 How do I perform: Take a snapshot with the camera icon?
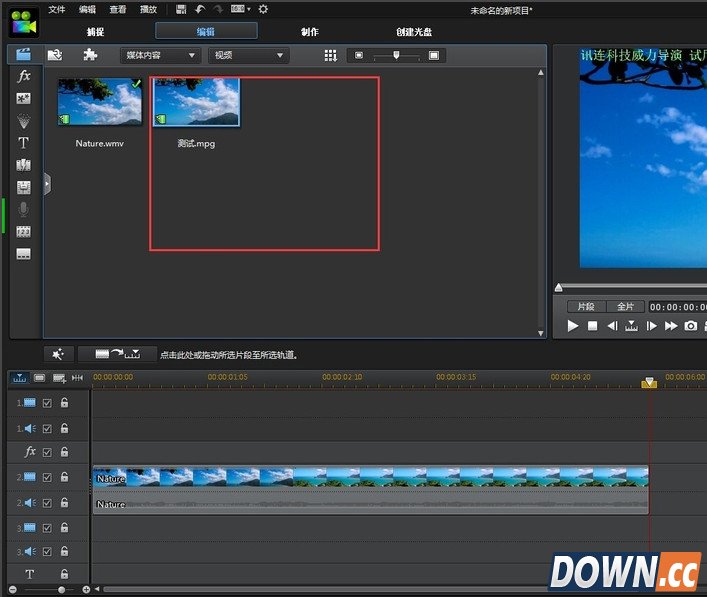click(690, 326)
